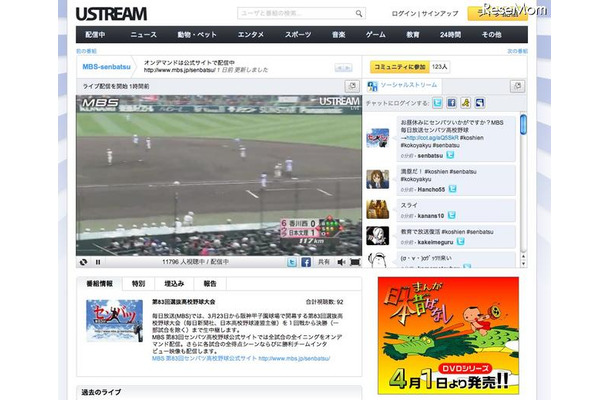Click the センバツ program thumbnail

pos(114,321)
